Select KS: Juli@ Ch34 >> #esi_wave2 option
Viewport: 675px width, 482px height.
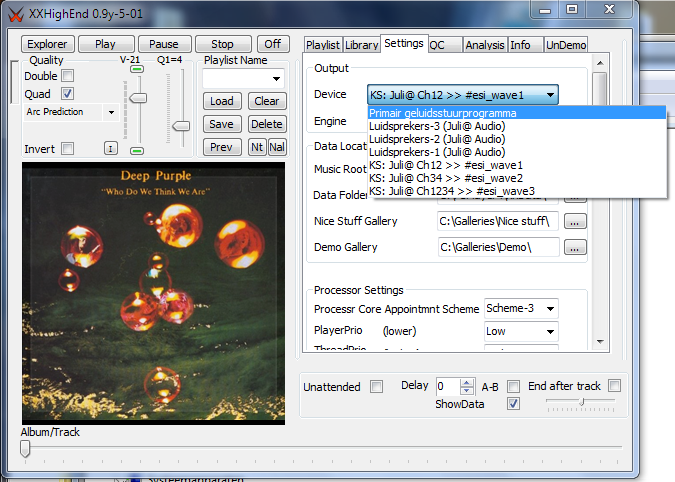517,178
